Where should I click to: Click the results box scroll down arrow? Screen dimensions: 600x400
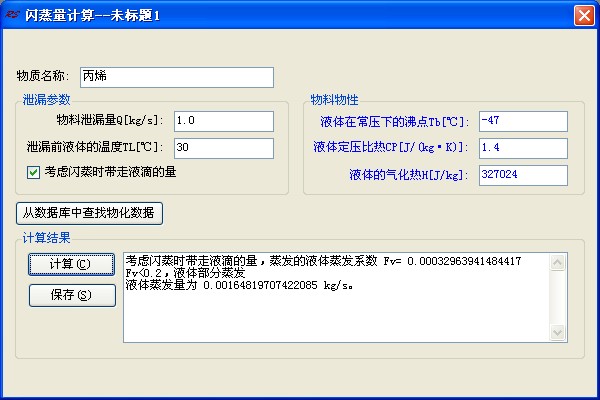[558, 332]
